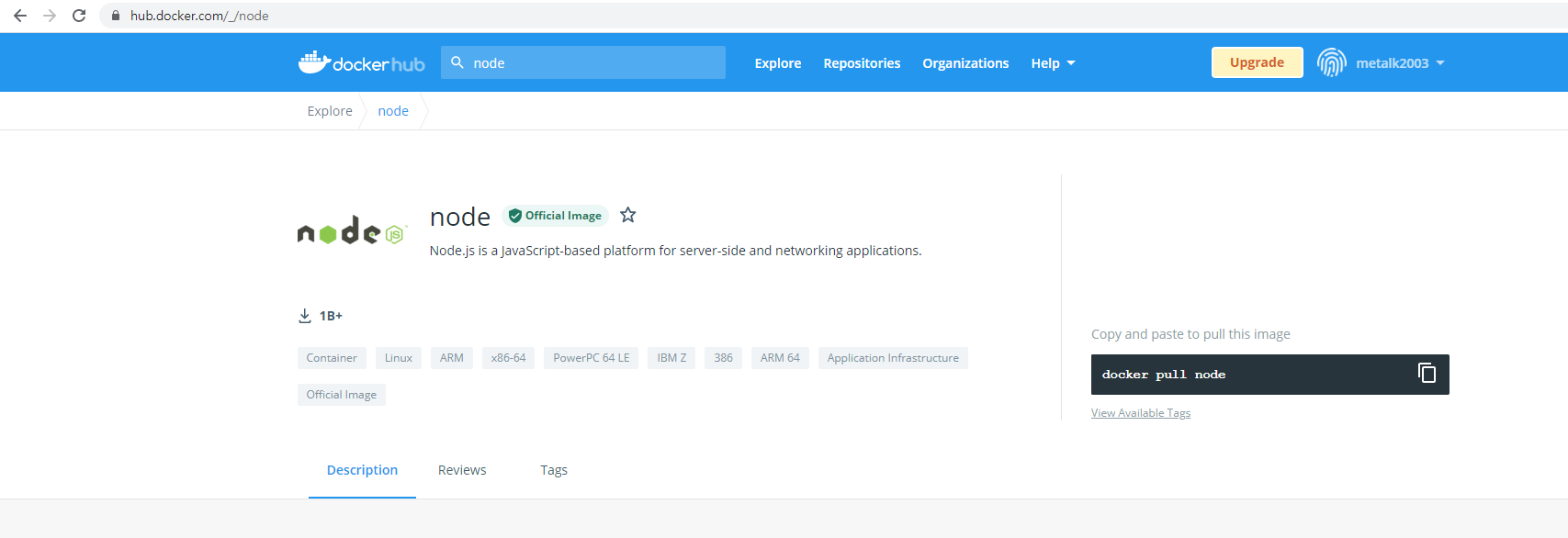Click the padlock site security icon

tap(116, 16)
